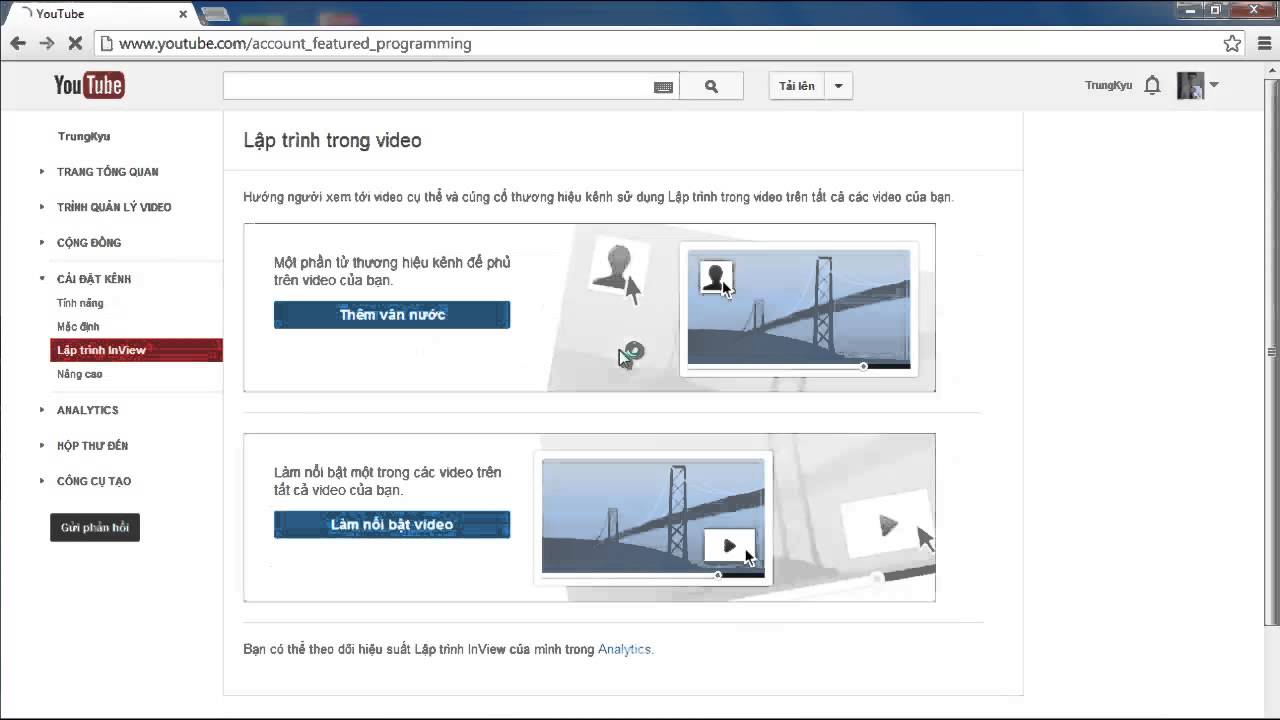Select Nâng cao in sidebar
The width and height of the screenshot is (1280, 720).
pos(80,374)
